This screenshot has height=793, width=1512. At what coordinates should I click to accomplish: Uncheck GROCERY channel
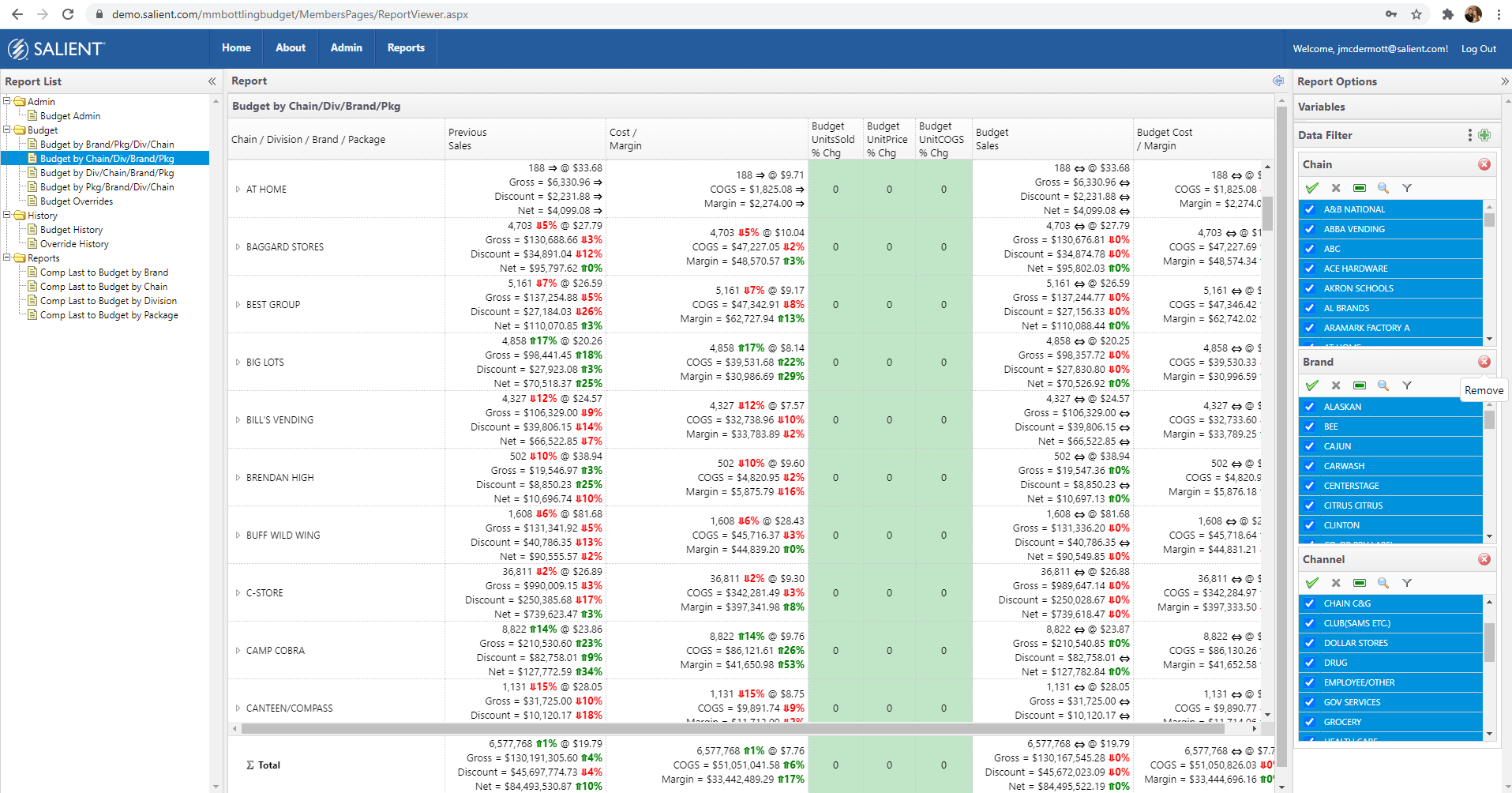pyautogui.click(x=1310, y=722)
